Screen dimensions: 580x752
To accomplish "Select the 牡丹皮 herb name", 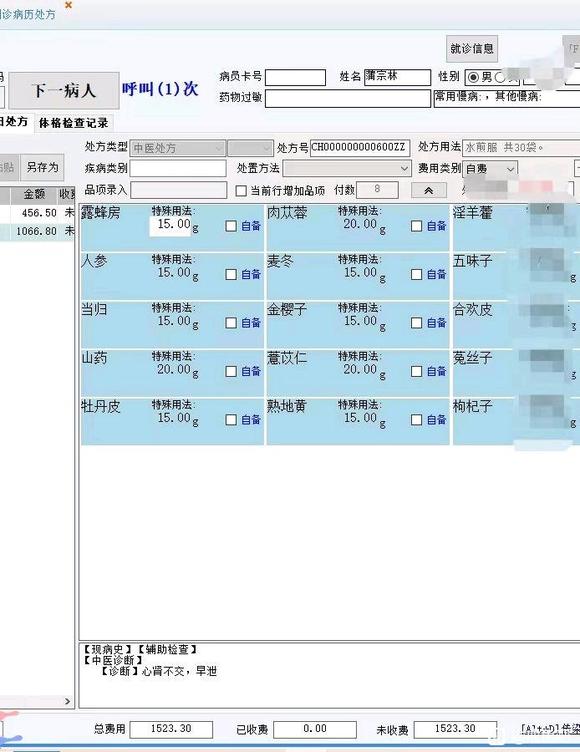I will coord(100,407).
